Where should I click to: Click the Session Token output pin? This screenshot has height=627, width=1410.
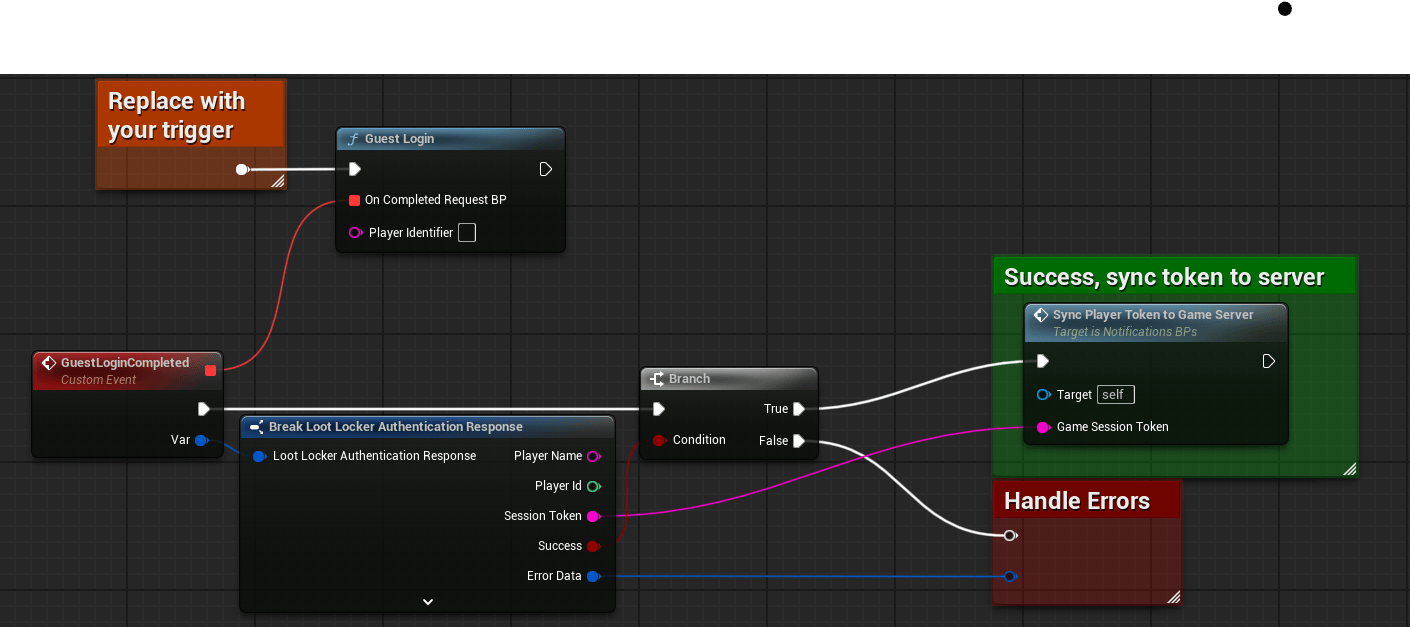[x=593, y=516]
